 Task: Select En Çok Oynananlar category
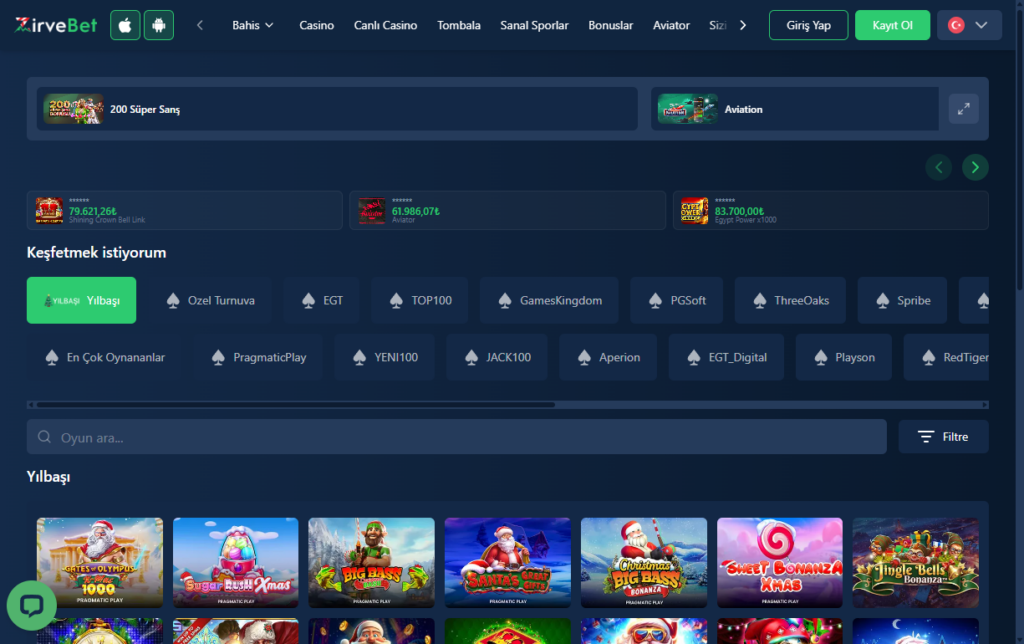coord(104,357)
